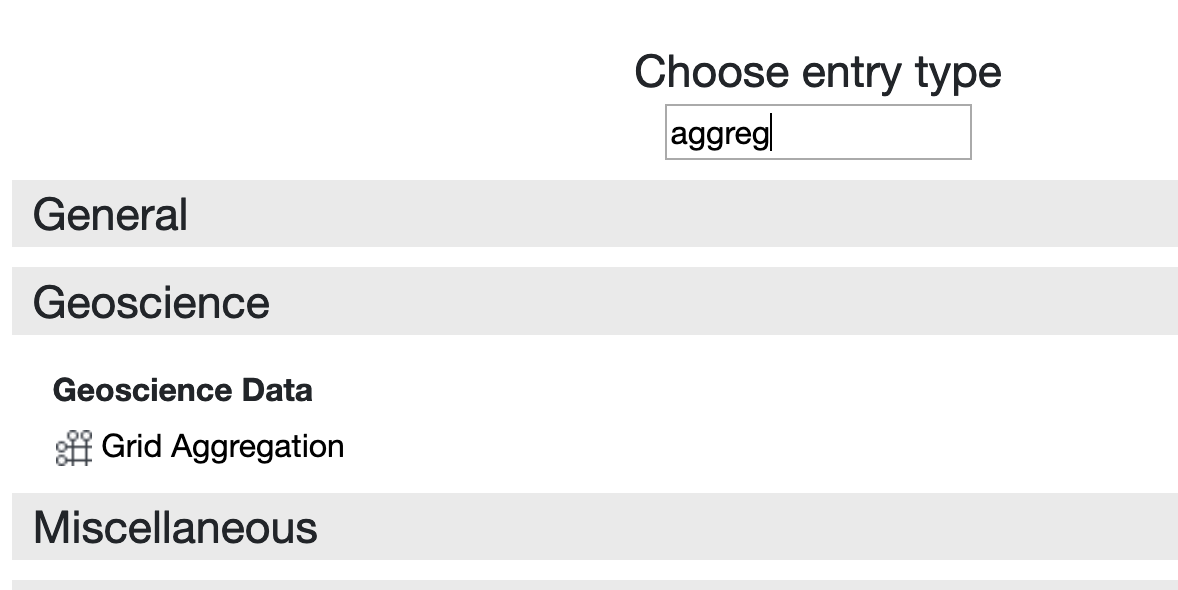Click the word General in gray bar

pyautogui.click(x=110, y=215)
